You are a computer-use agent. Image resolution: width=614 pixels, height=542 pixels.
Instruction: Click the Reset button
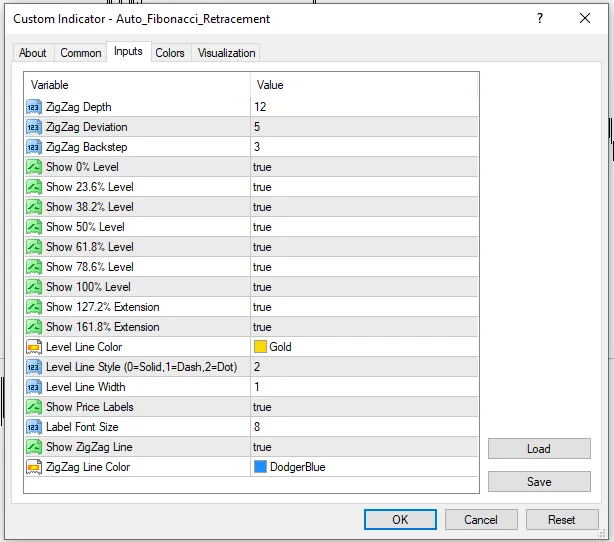(x=562, y=519)
